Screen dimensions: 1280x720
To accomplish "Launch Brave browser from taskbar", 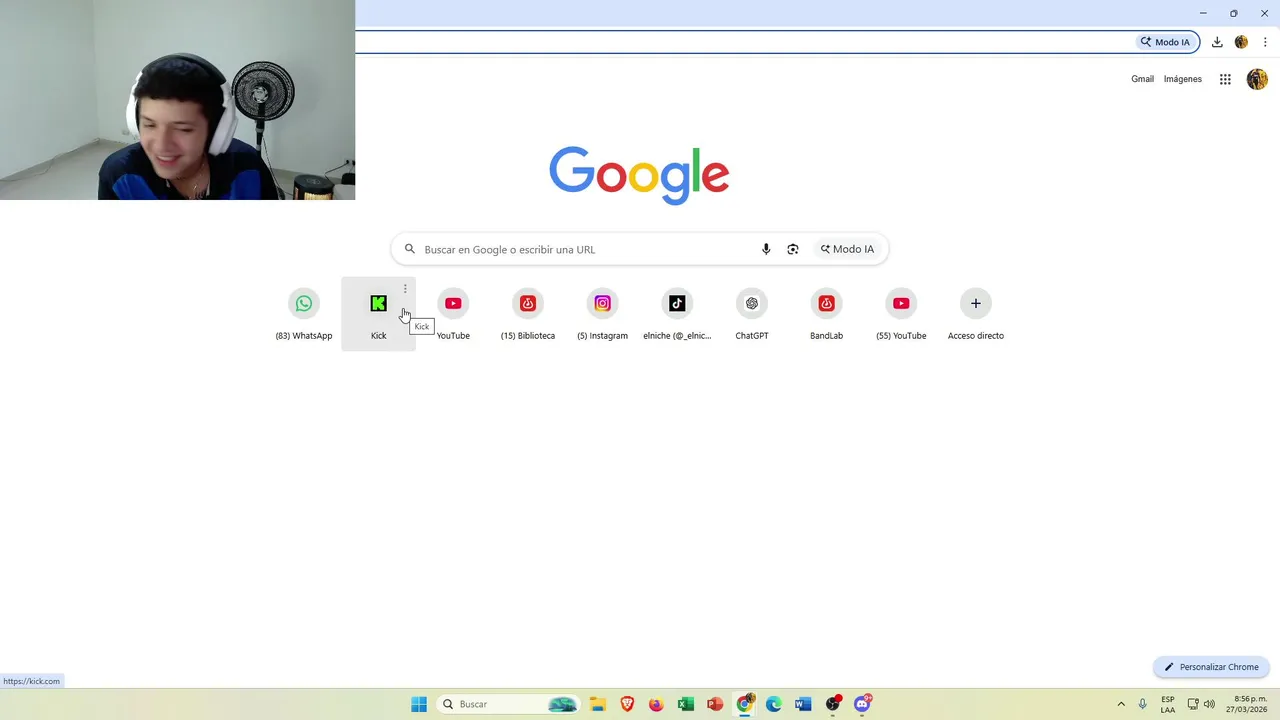I will (627, 704).
